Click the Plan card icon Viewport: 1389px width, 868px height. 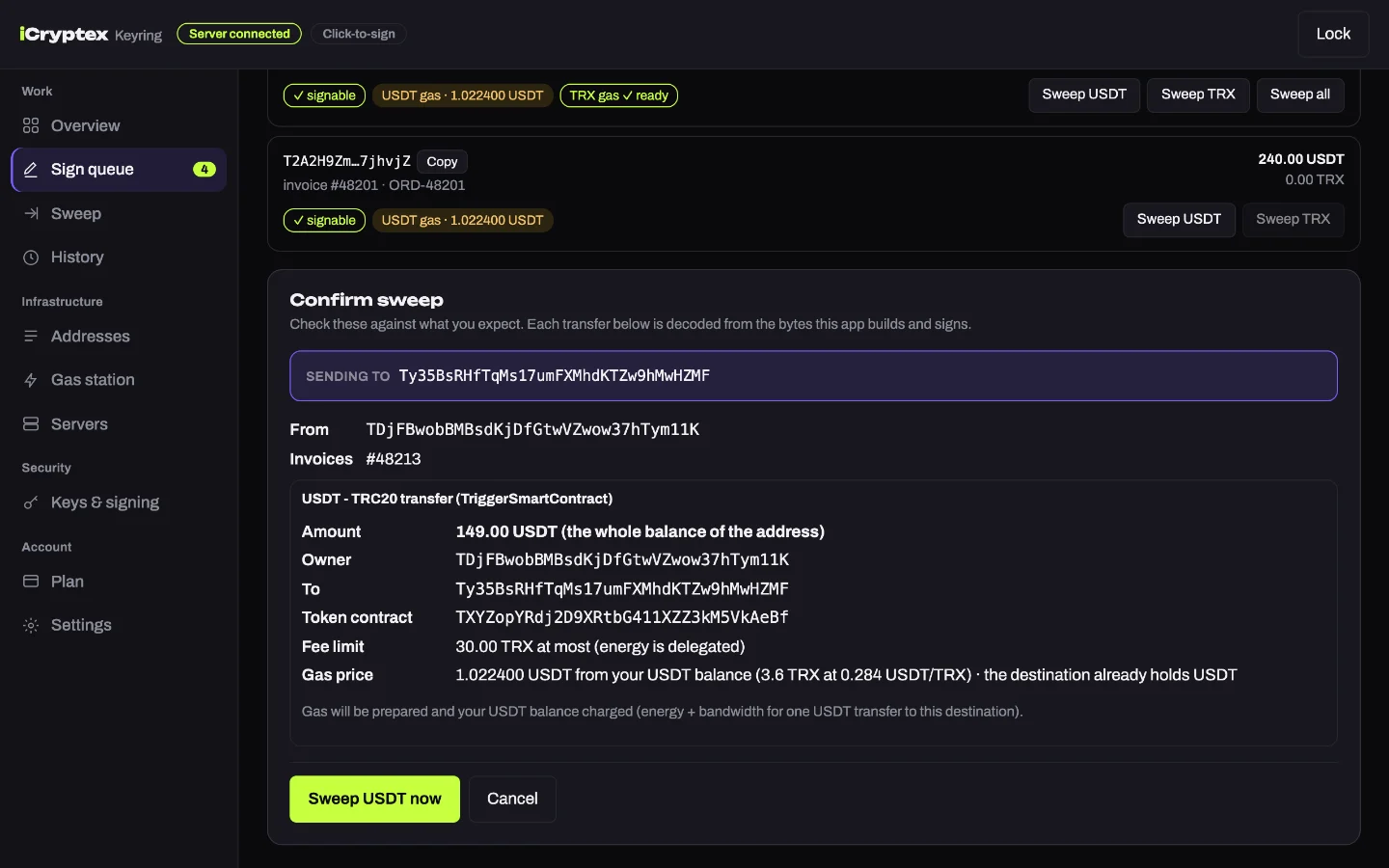pos(31,582)
